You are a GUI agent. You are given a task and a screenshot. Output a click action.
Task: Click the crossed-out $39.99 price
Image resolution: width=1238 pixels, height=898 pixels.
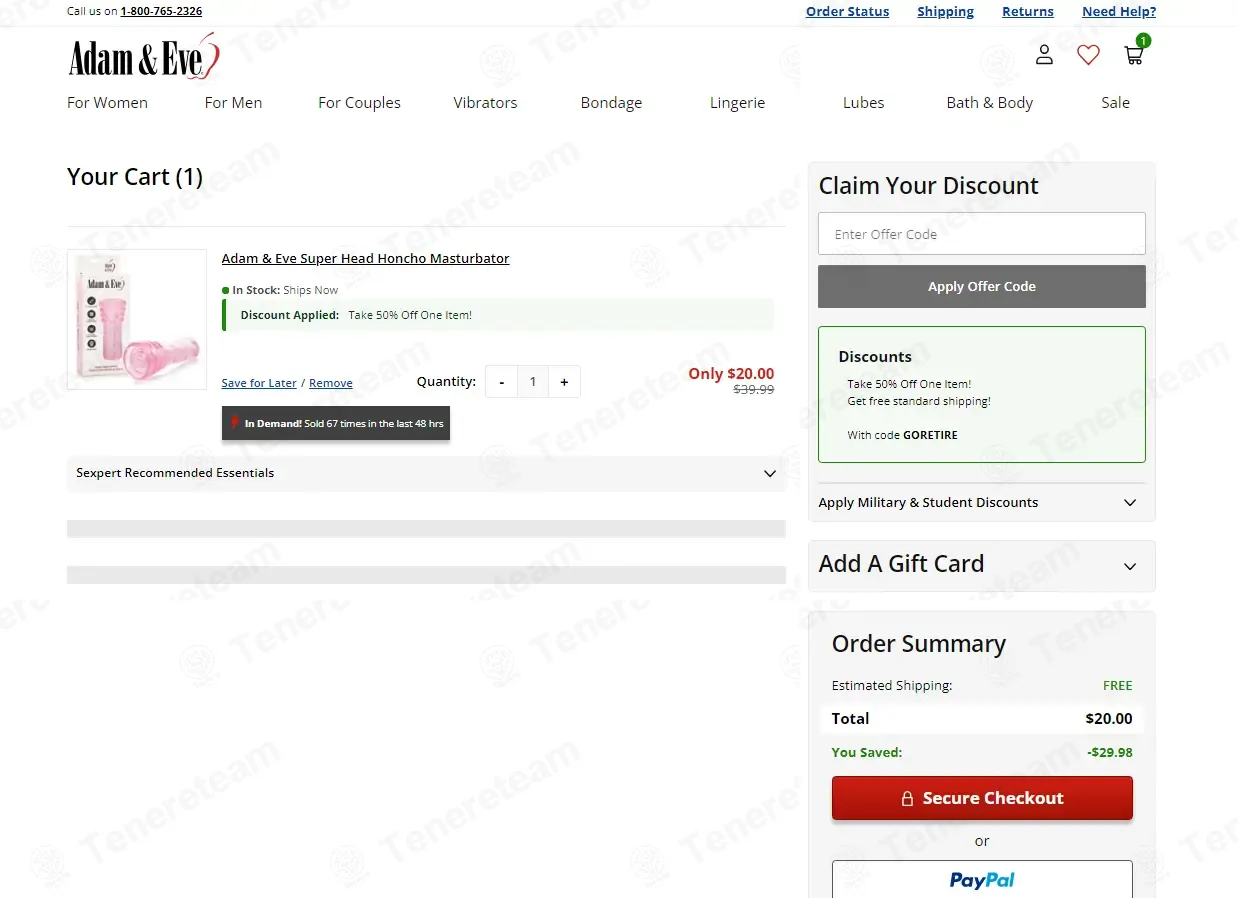coord(754,390)
